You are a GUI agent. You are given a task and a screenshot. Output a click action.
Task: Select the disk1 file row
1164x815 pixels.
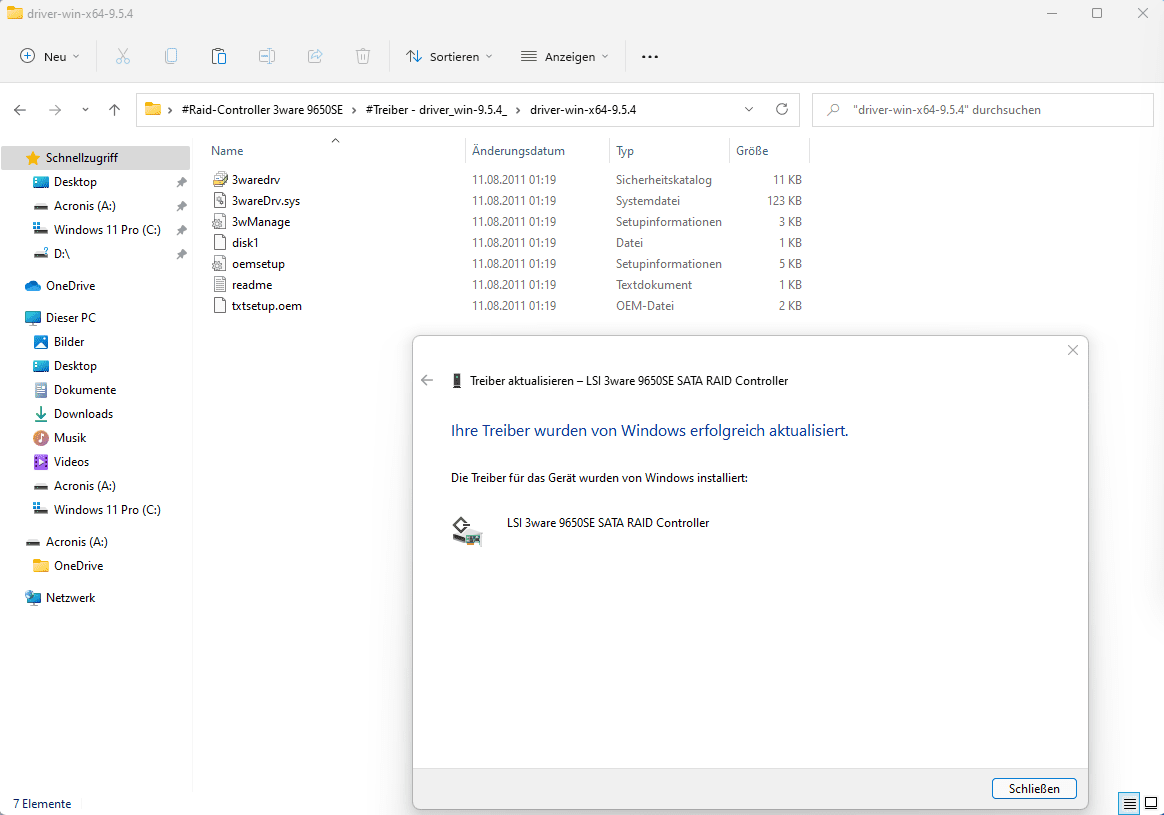507,243
